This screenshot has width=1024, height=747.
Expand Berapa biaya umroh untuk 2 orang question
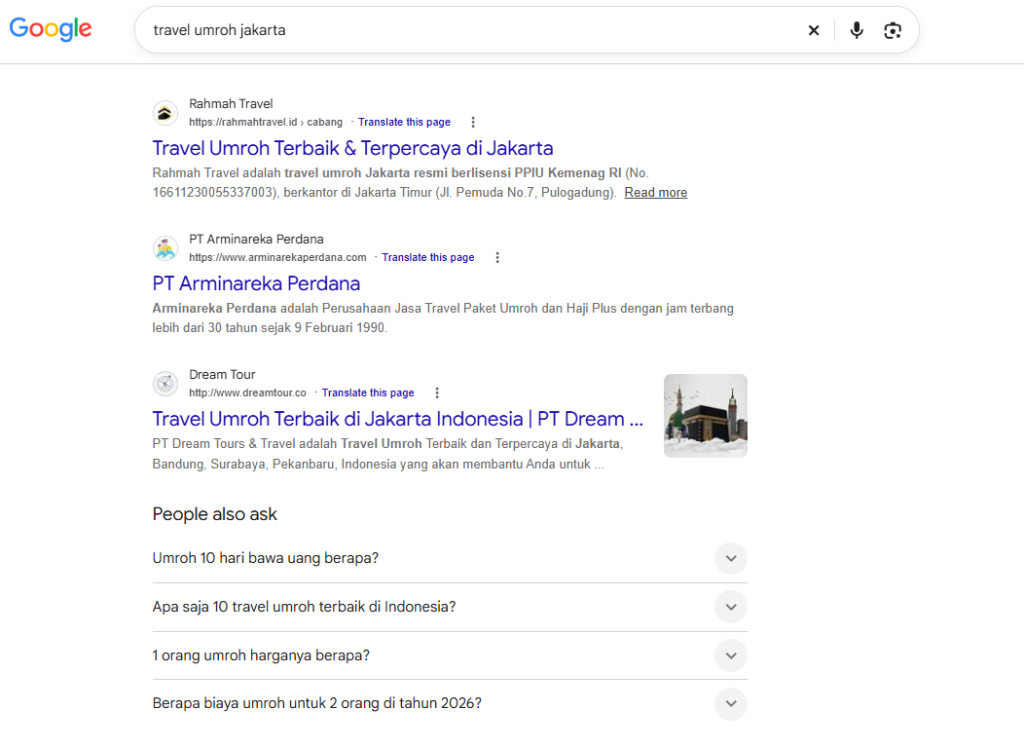coord(449,703)
